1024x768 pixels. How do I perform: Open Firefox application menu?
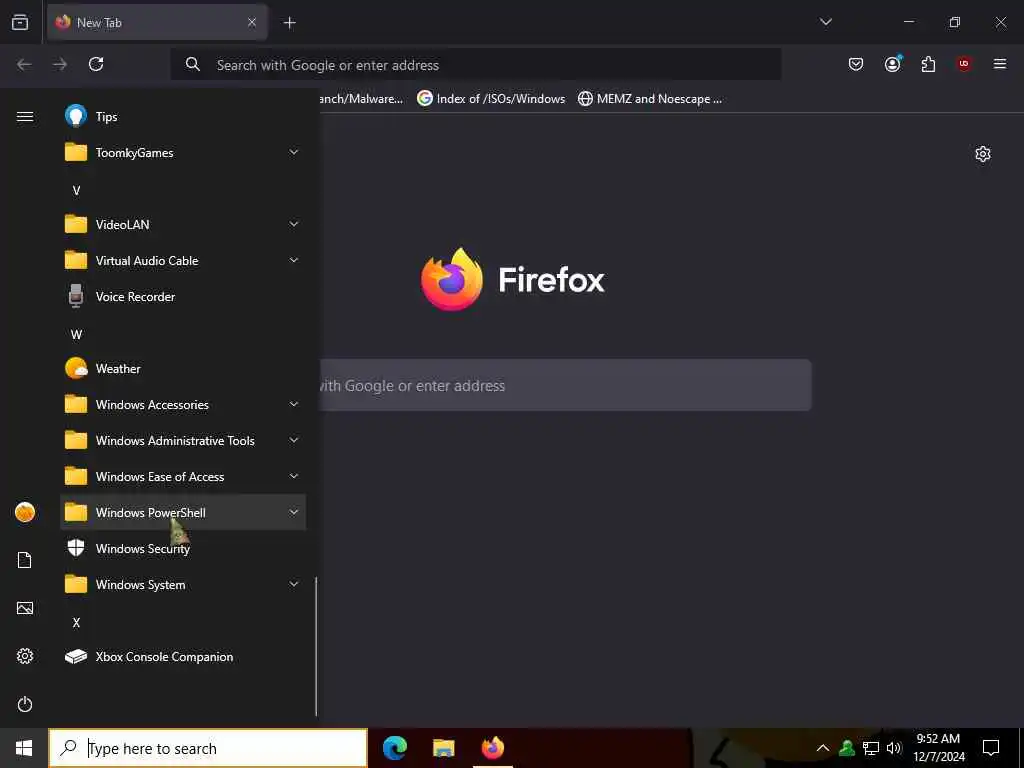click(x=1000, y=64)
